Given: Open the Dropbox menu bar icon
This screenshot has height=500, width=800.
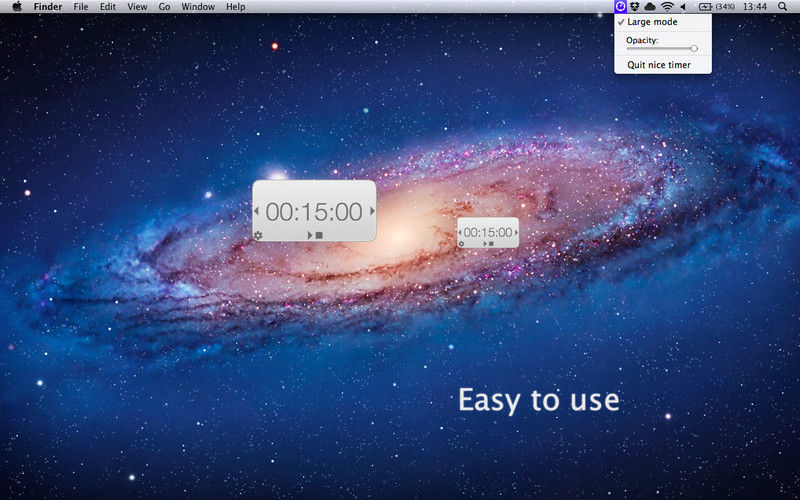Looking at the screenshot, I should tap(635, 7).
